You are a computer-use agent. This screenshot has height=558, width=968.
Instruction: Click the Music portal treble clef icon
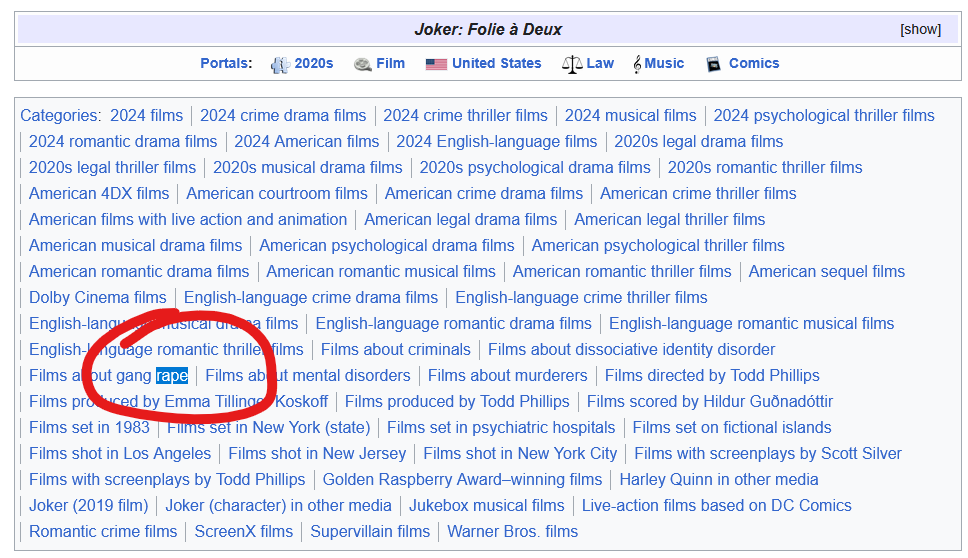click(637, 64)
